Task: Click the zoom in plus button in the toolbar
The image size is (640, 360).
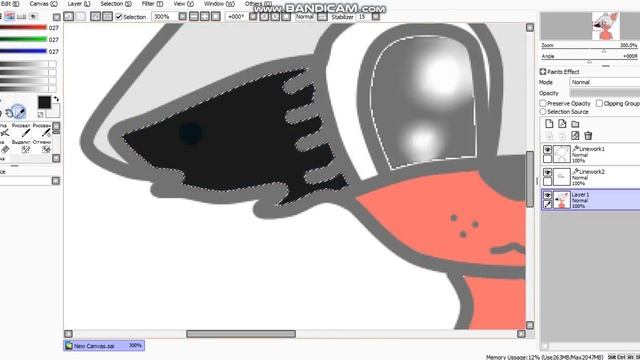Action: [204, 16]
